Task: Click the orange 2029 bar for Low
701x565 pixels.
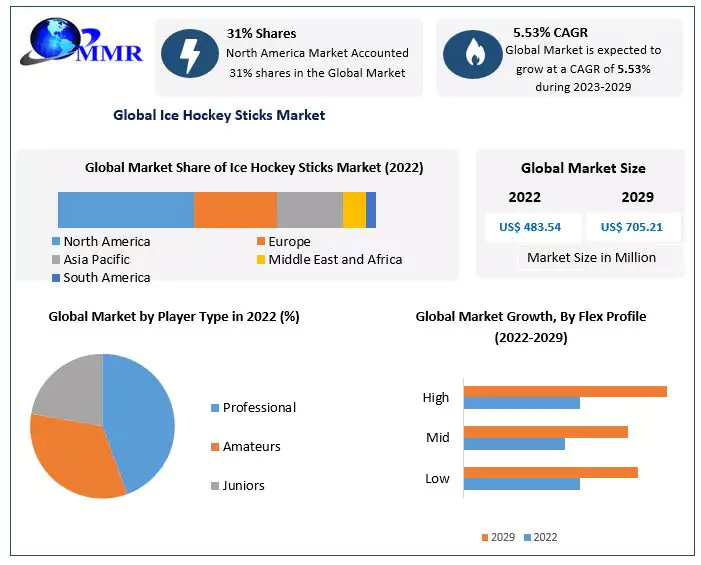Action: click(550, 472)
